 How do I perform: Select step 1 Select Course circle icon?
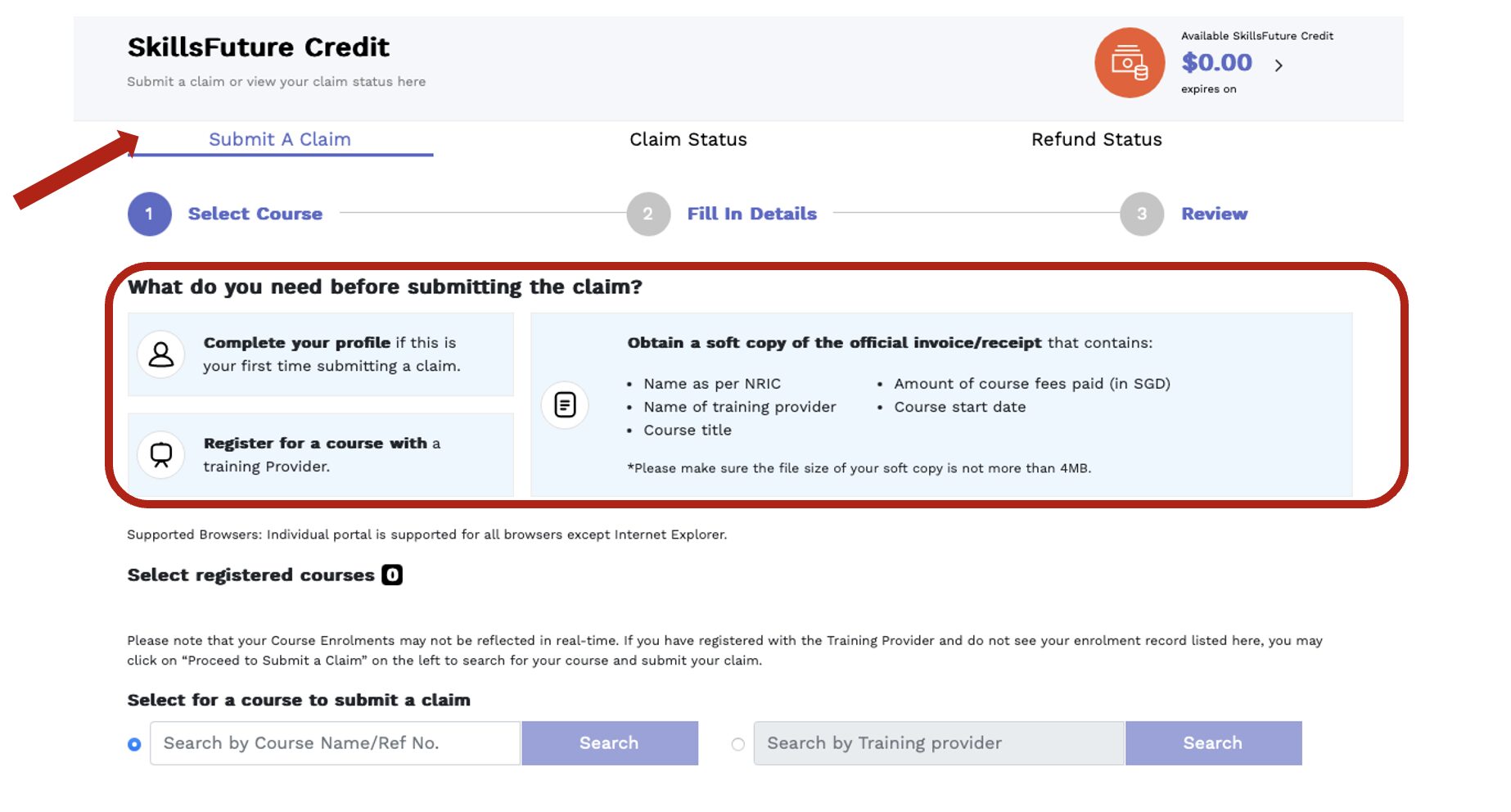pyautogui.click(x=148, y=214)
